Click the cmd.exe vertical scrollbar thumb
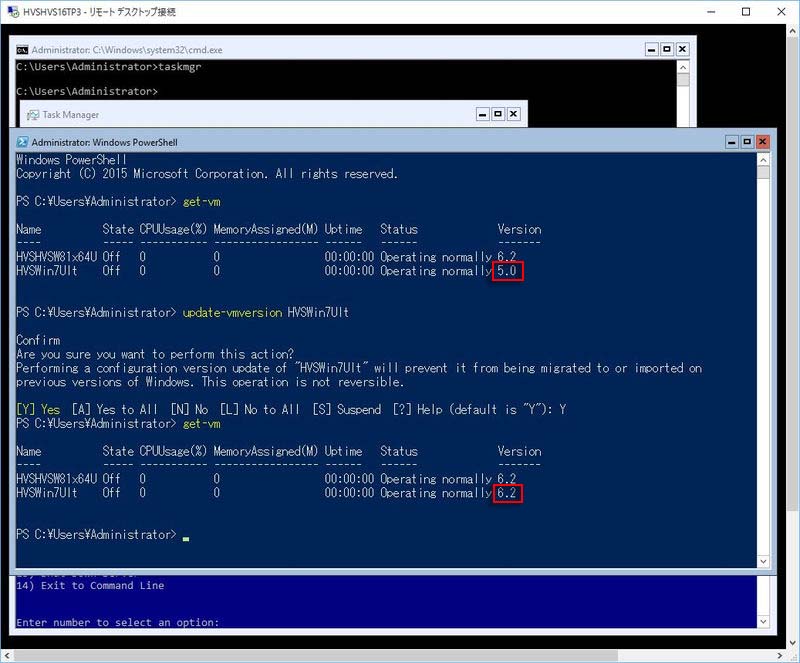 click(683, 80)
